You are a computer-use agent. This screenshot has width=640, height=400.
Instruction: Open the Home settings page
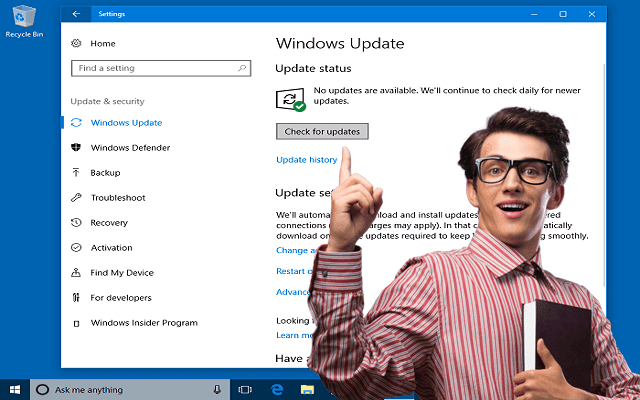click(103, 44)
